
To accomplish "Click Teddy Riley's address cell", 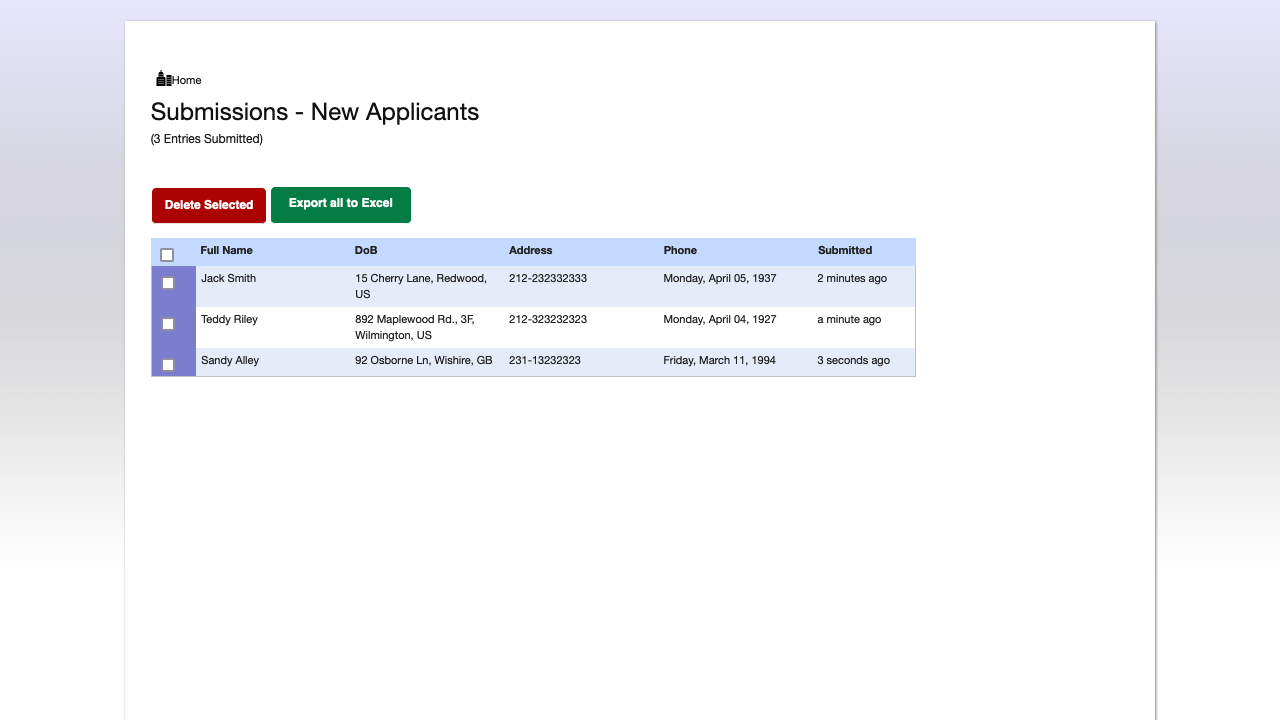I will 416,327.
